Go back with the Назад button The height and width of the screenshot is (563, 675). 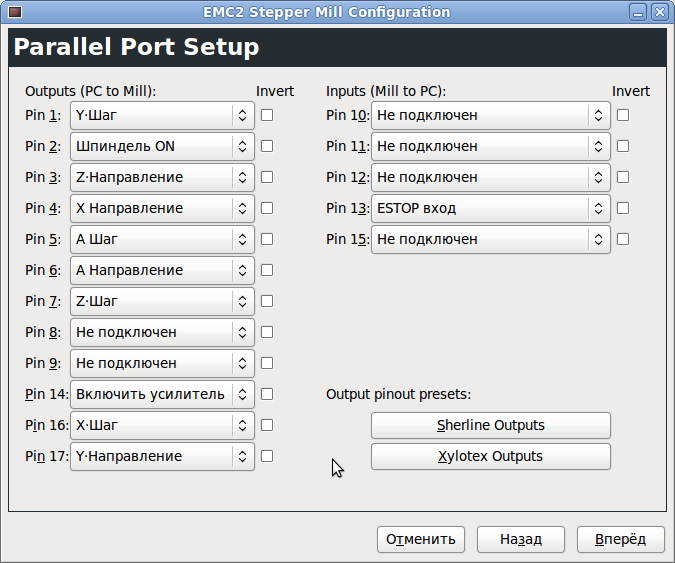click(x=521, y=539)
